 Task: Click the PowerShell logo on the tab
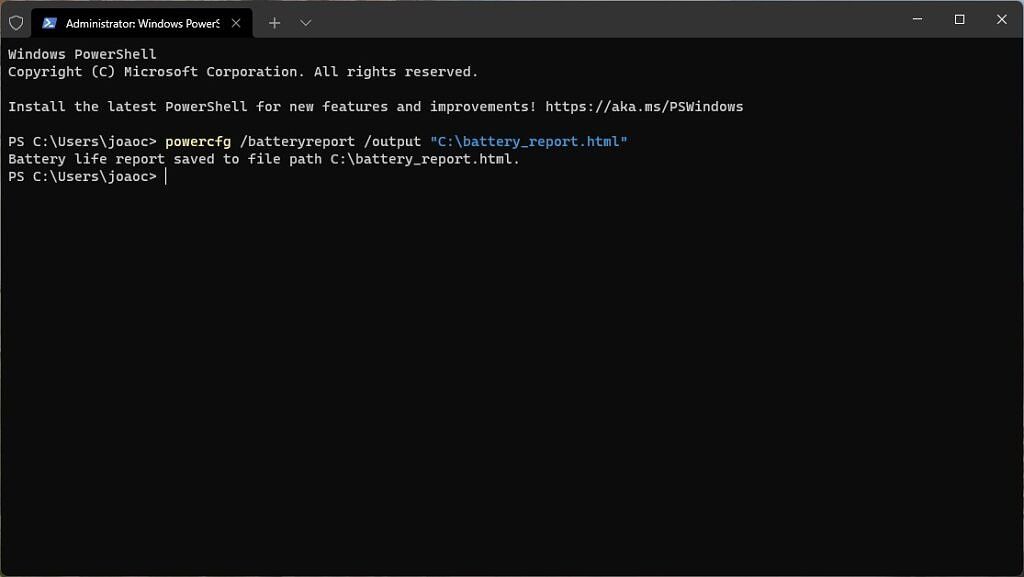point(48,21)
